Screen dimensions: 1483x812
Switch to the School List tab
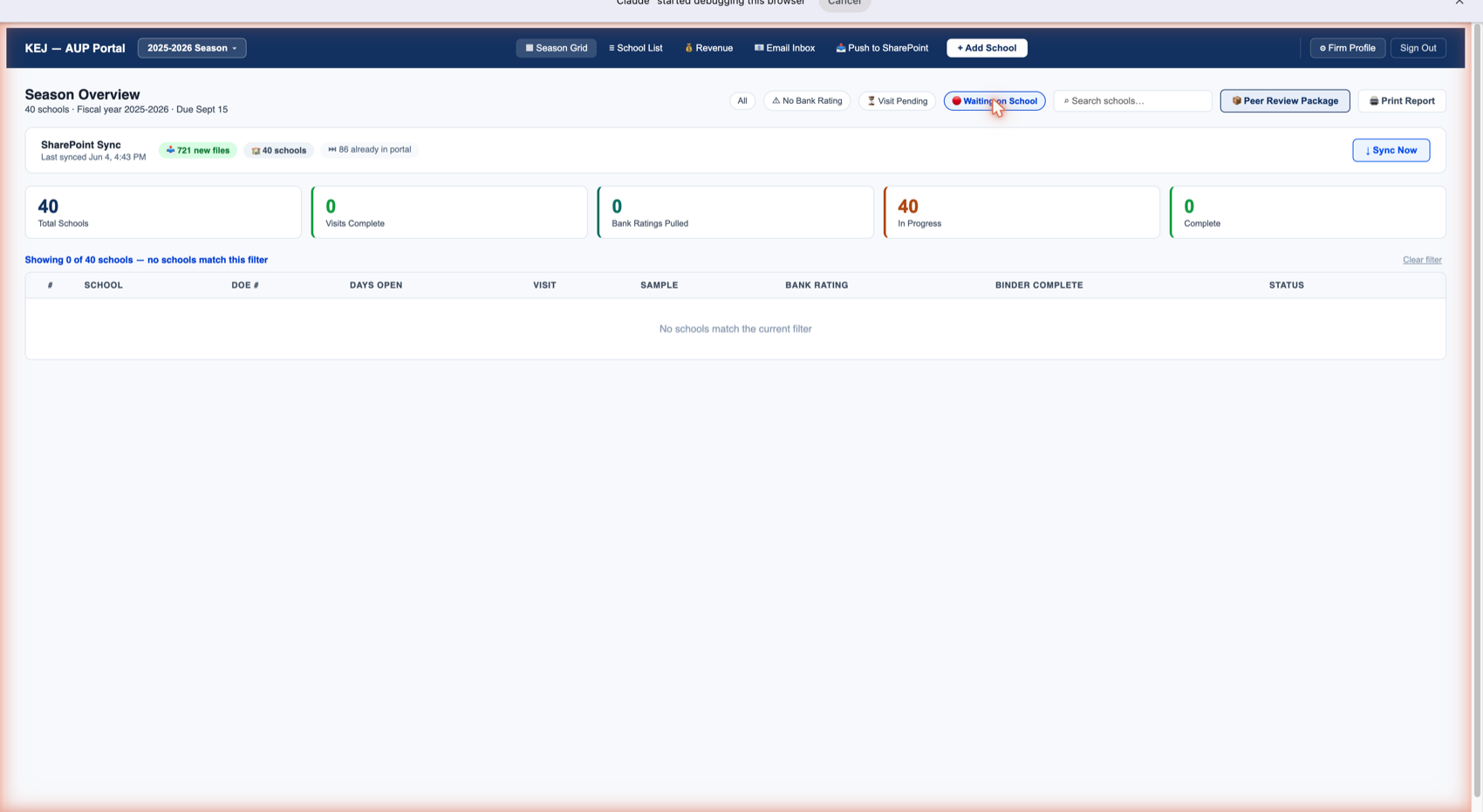pyautogui.click(x=636, y=48)
